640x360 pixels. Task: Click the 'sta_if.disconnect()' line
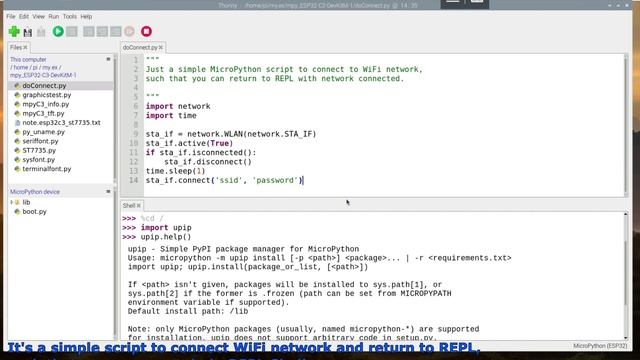[x=208, y=162]
